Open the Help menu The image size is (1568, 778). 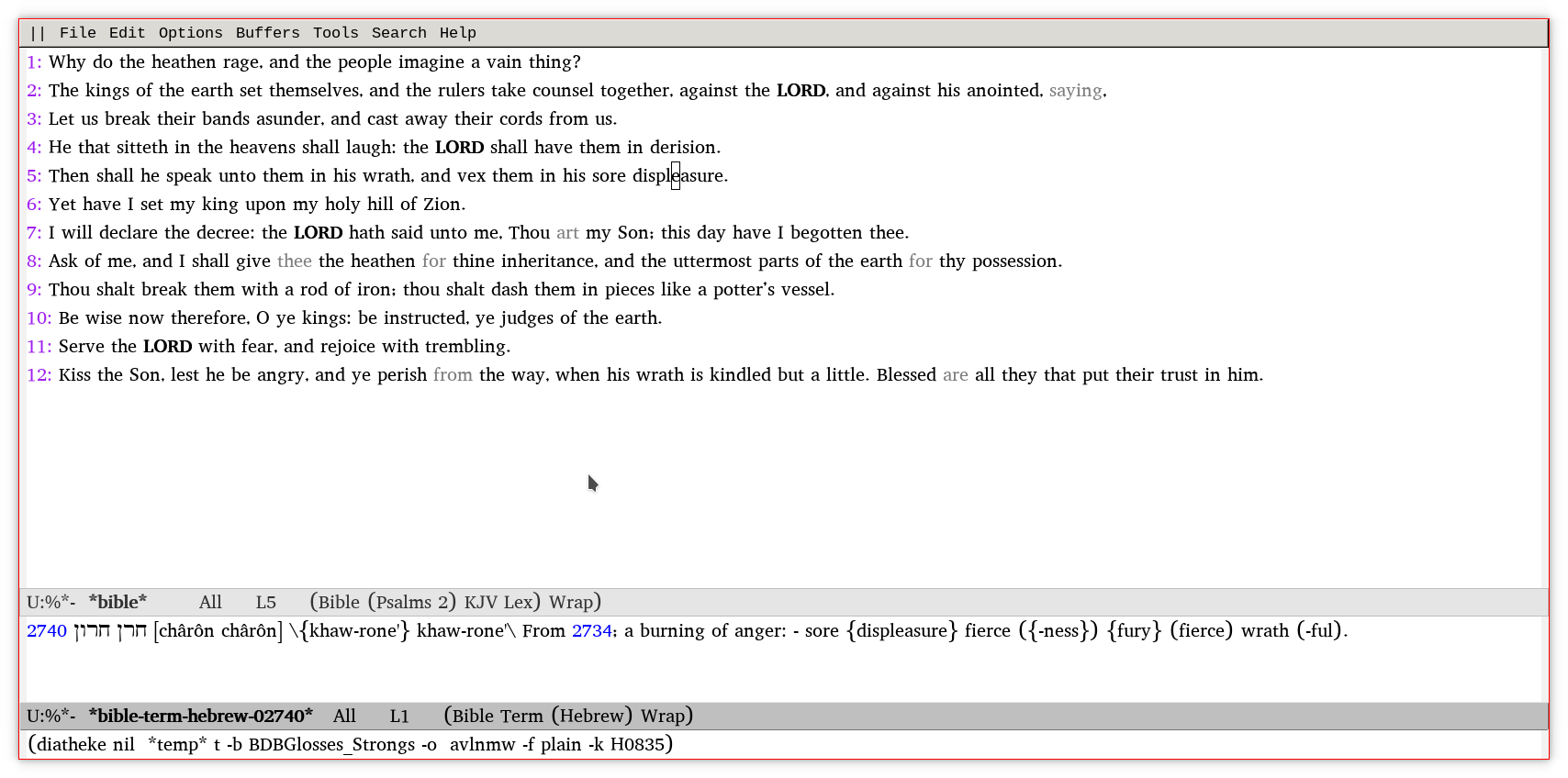click(x=457, y=33)
